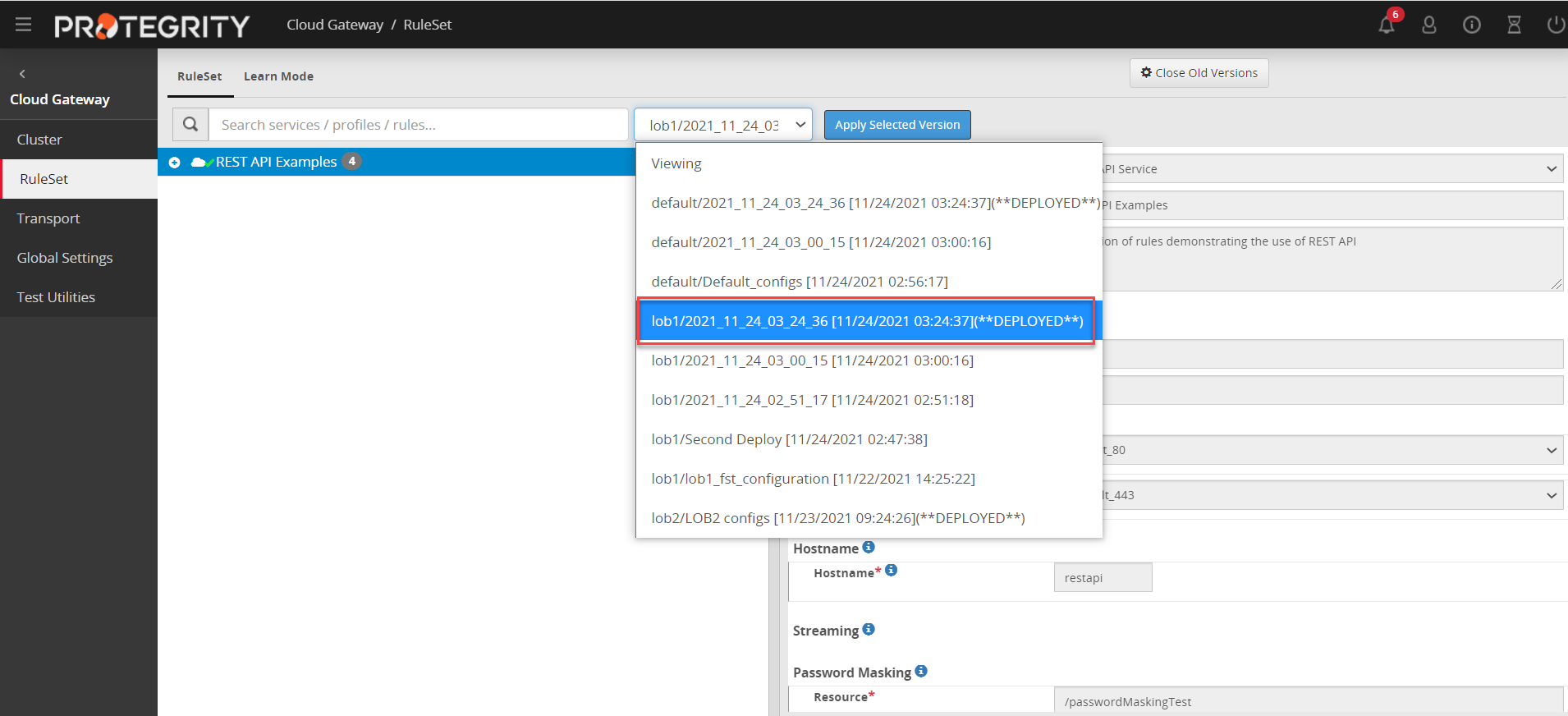Screen dimensions: 1568x716
Task: Open RuleSet in the sidebar
Action: [79, 179]
